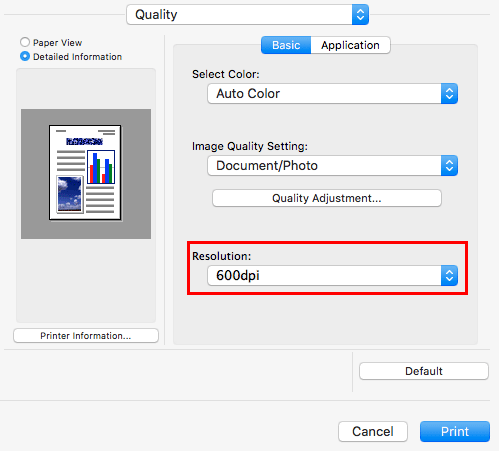Click the bar chart graphic in page preview
Viewport: 499px width, 451px height.
pyautogui.click(x=101, y=167)
